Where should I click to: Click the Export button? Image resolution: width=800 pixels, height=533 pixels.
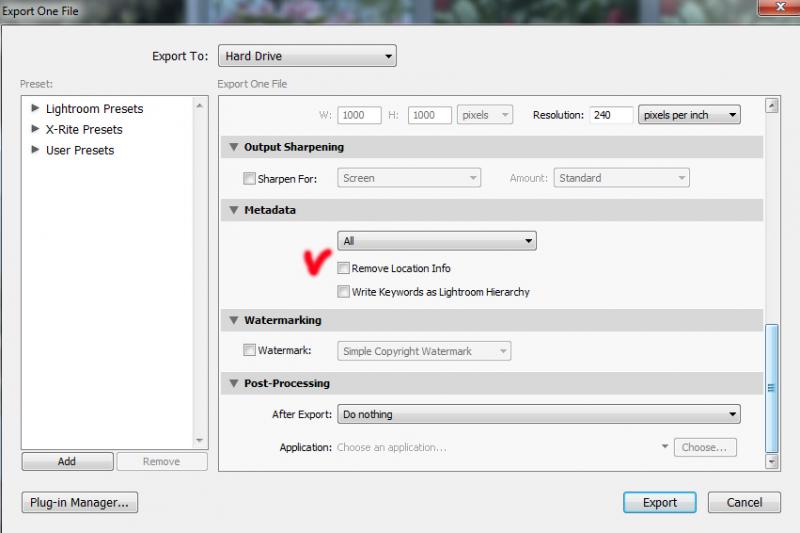pos(660,502)
